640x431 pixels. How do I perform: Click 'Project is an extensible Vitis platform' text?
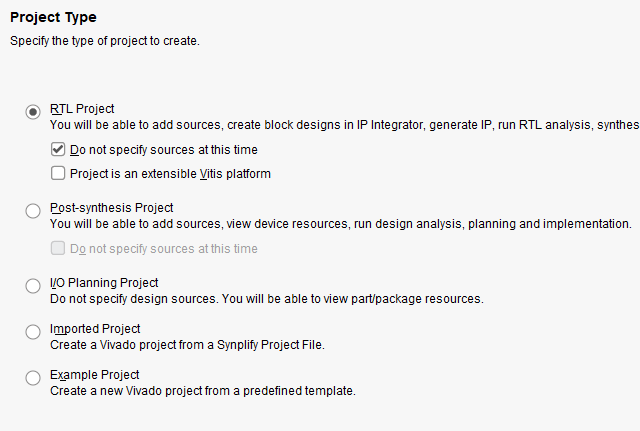(x=170, y=173)
